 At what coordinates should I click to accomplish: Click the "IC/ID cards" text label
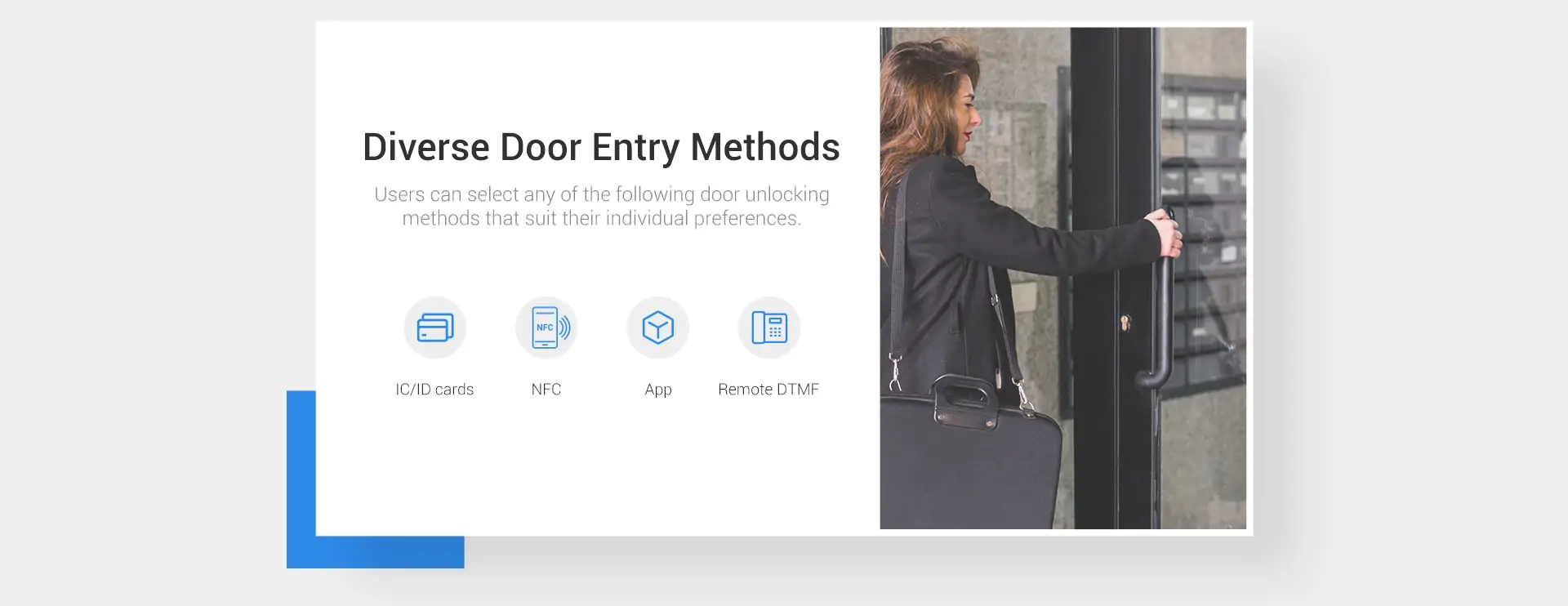click(434, 390)
